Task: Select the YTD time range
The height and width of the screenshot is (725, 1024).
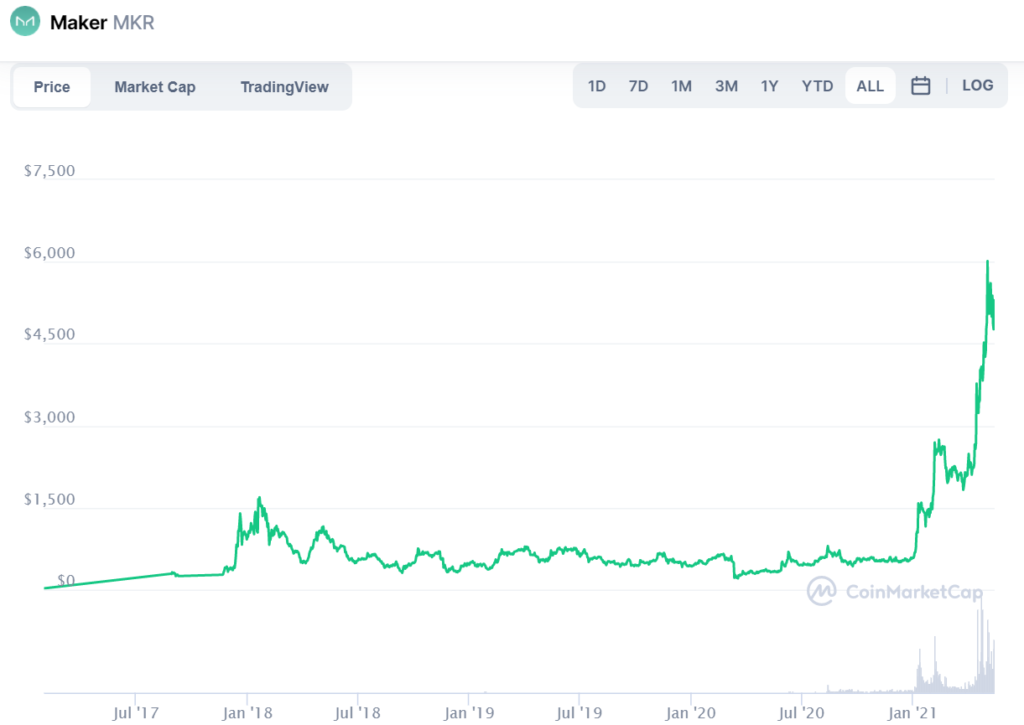Action: pos(817,86)
